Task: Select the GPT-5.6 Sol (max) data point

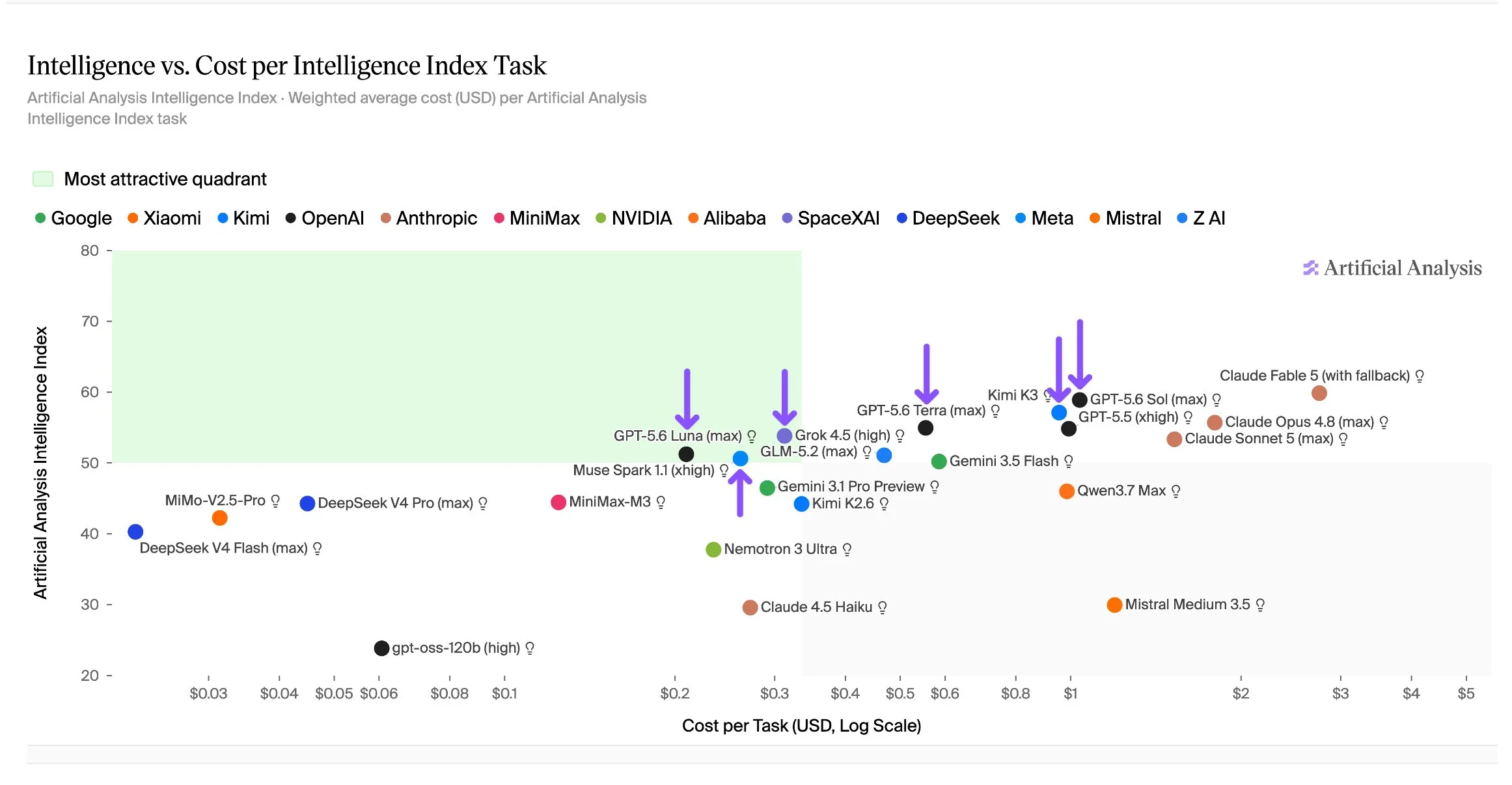Action: 1079,400
